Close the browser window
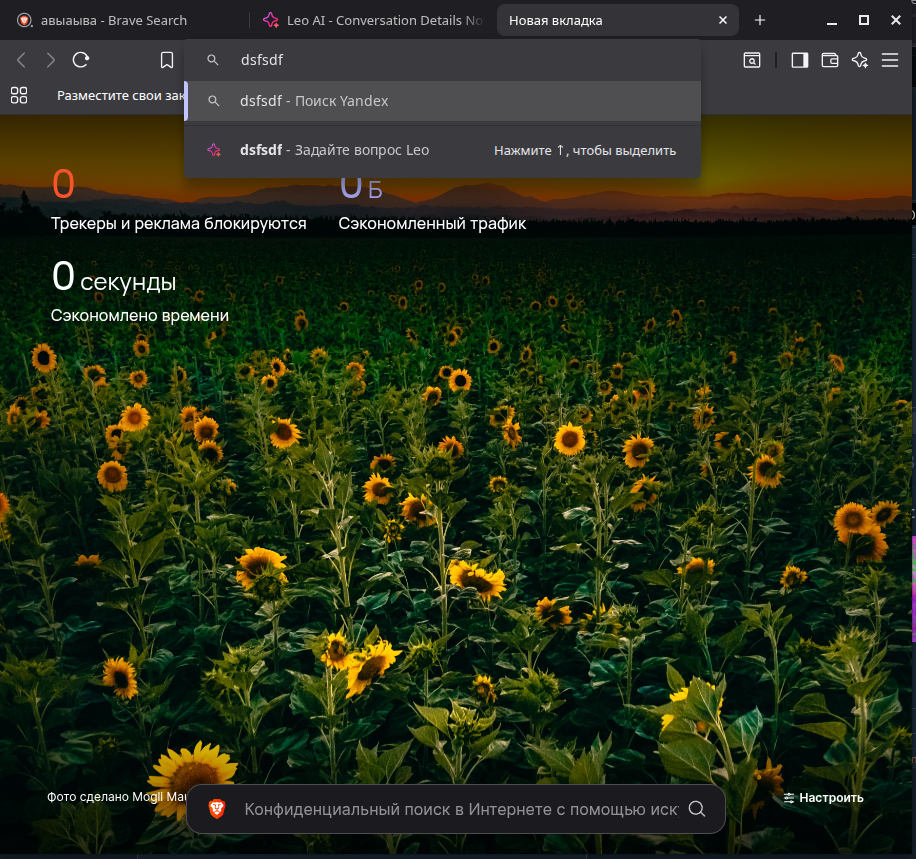Image resolution: width=916 pixels, height=859 pixels. pos(896,20)
